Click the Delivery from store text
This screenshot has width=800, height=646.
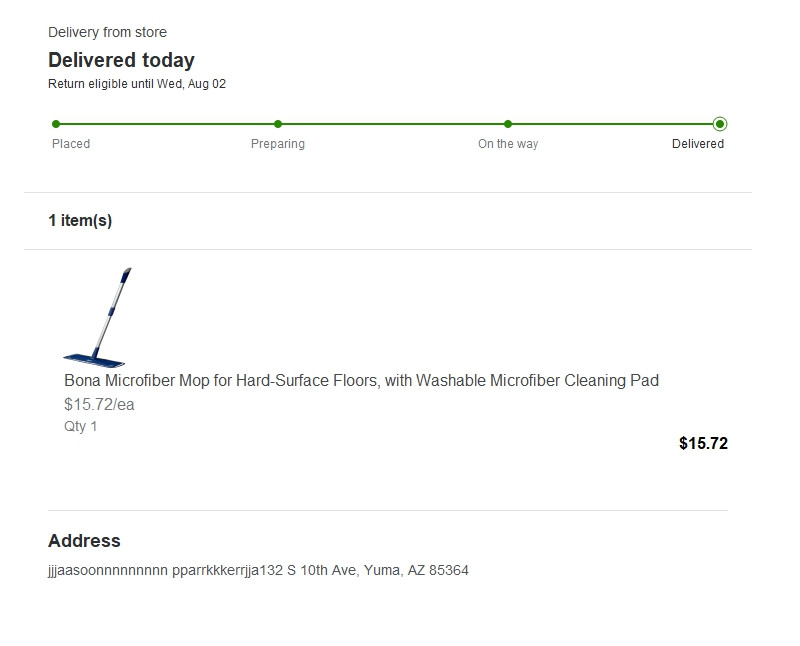tap(107, 32)
